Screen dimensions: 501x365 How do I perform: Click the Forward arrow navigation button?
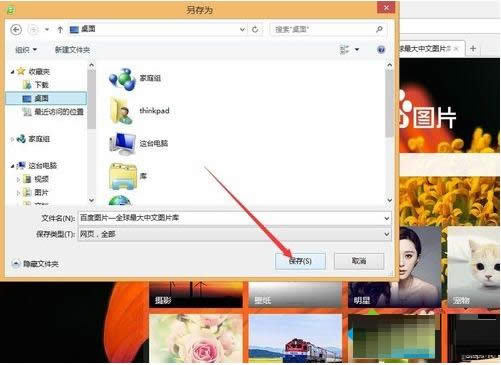pos(34,30)
